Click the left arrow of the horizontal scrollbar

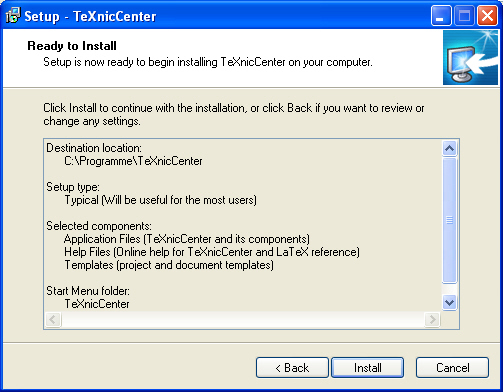point(53,320)
